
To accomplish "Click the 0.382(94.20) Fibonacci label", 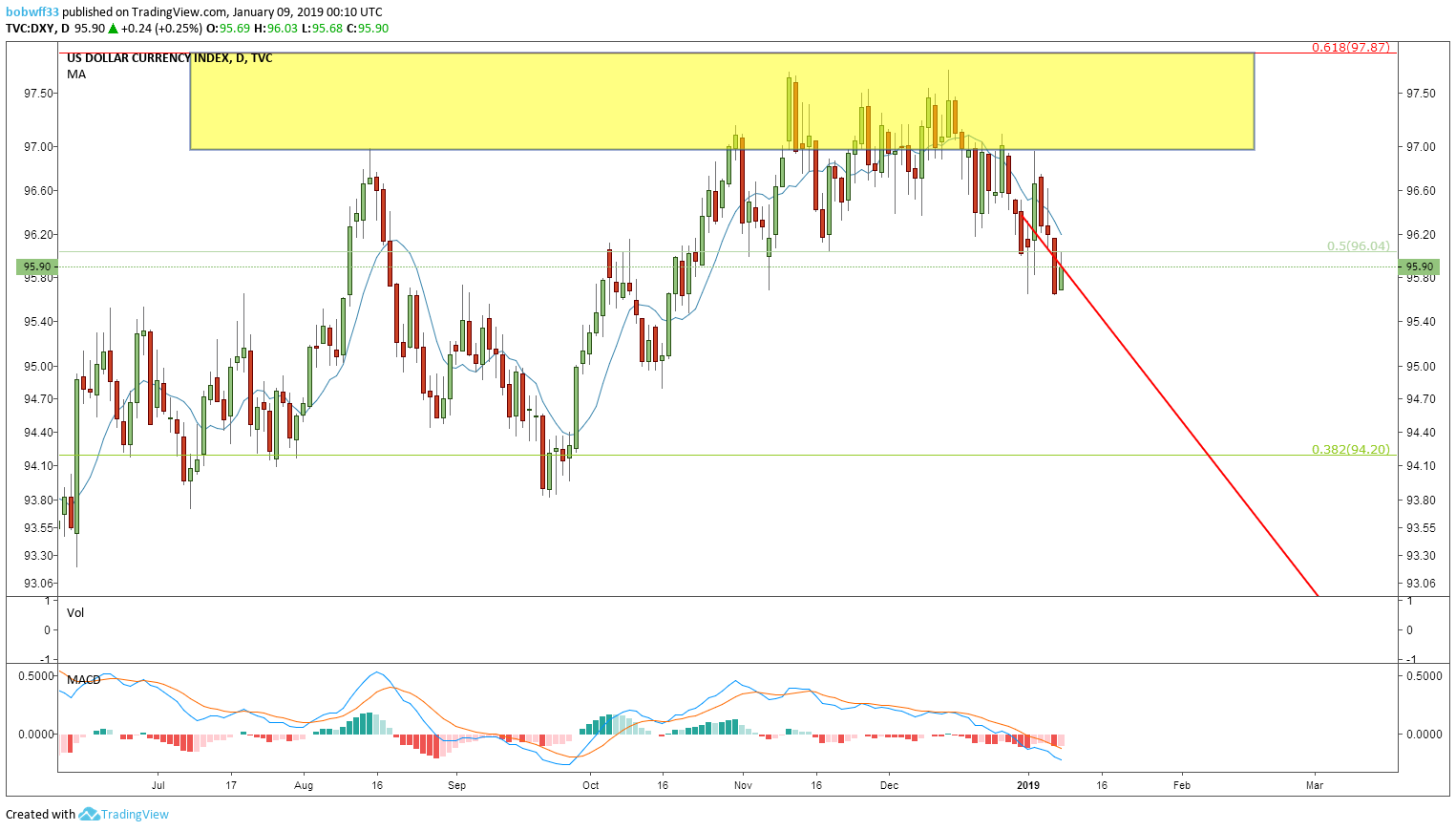I will 1350,449.
